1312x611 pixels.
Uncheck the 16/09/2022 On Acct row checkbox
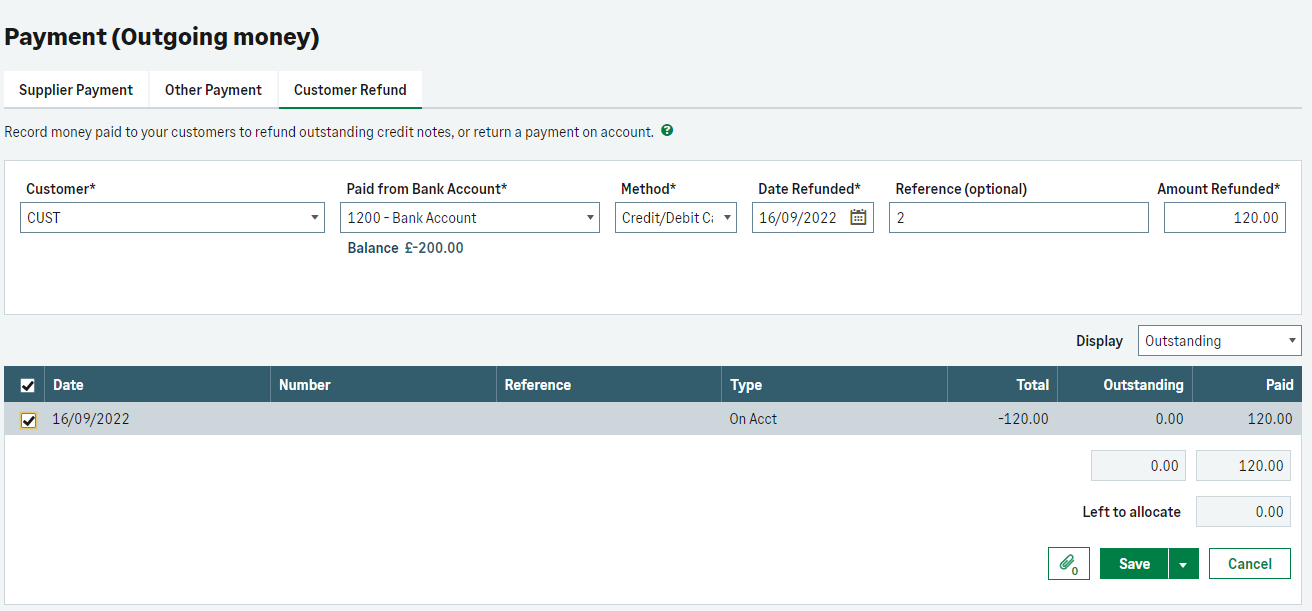pyautogui.click(x=28, y=420)
